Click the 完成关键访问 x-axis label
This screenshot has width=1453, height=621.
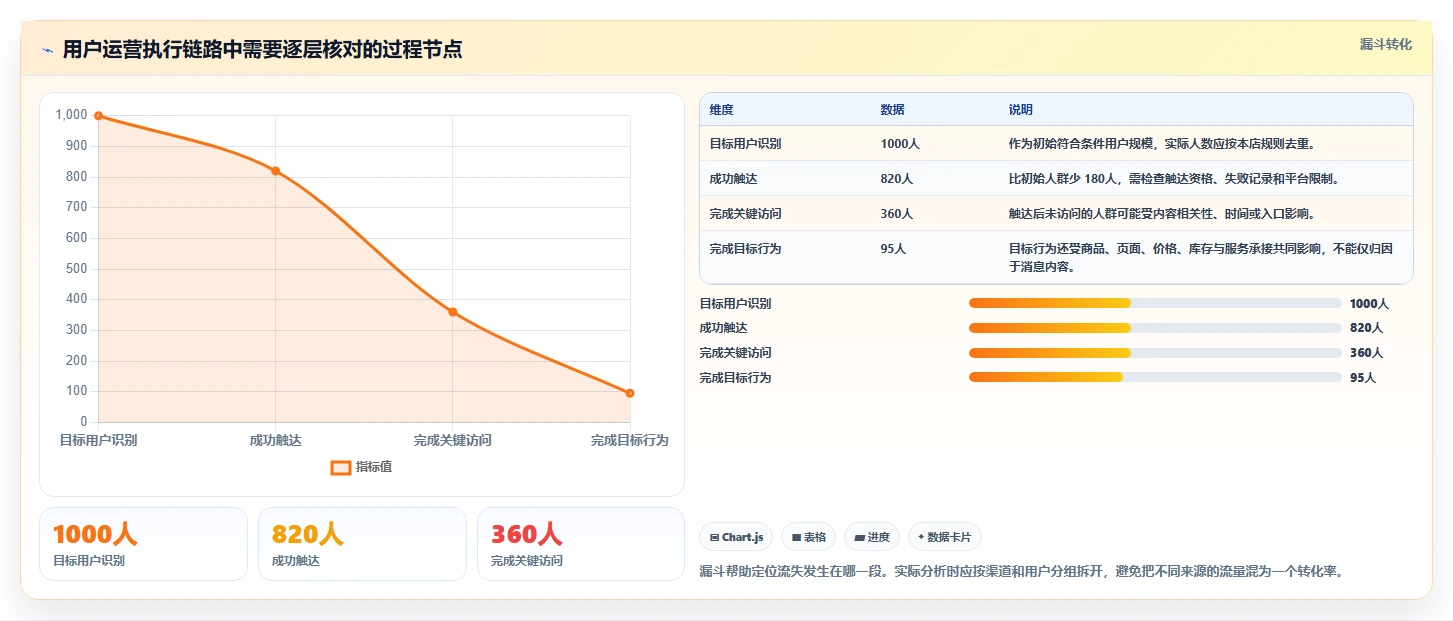[453, 440]
